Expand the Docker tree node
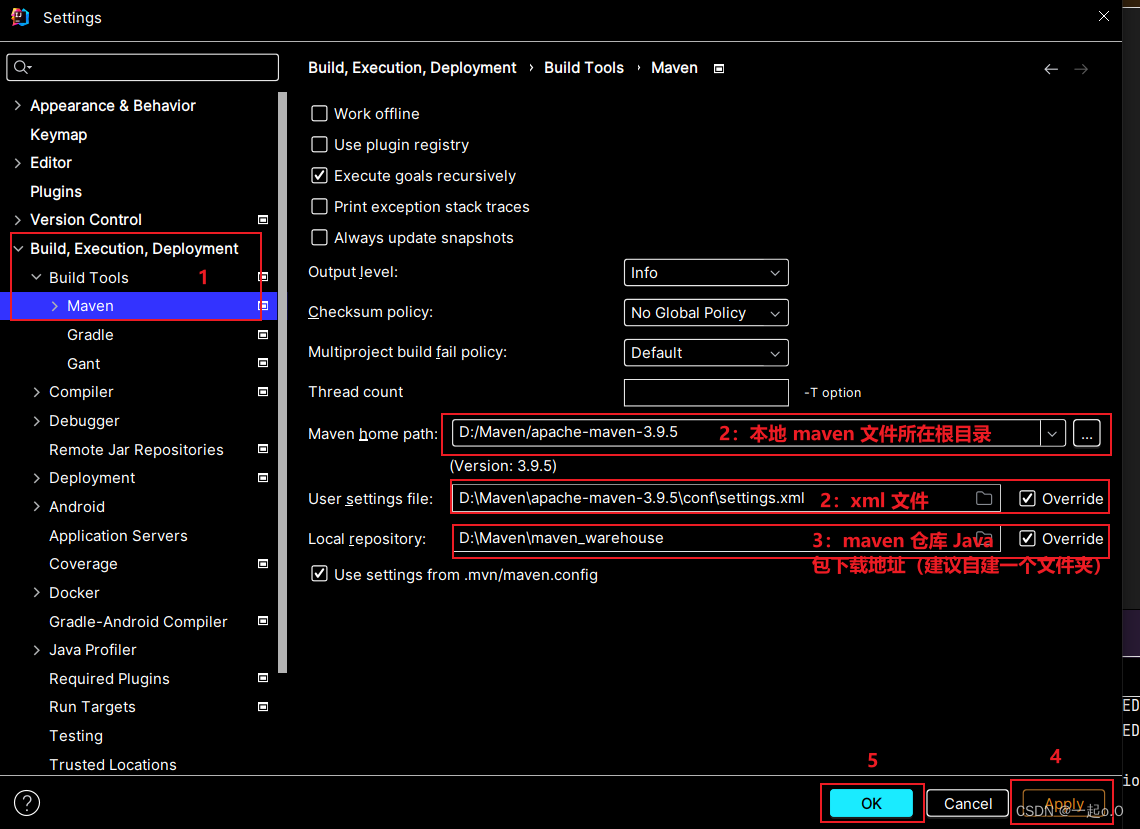This screenshot has height=829, width=1140. point(36,593)
